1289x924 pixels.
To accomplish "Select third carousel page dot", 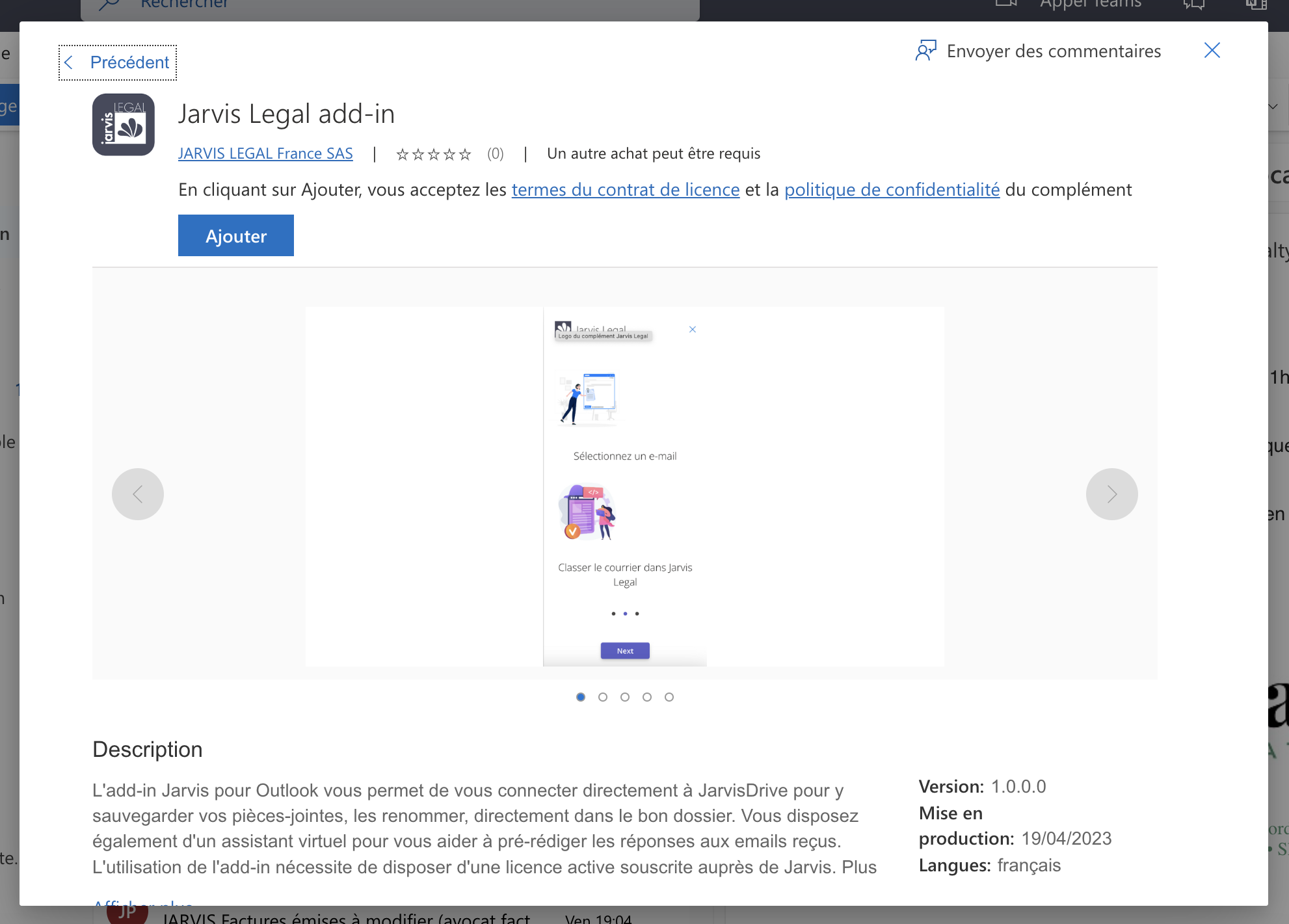I will (x=625, y=697).
